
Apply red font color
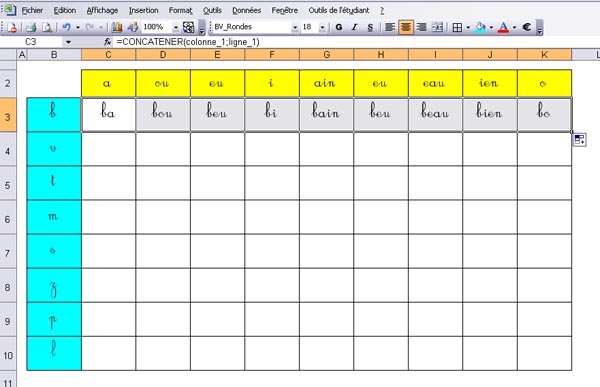(503, 27)
